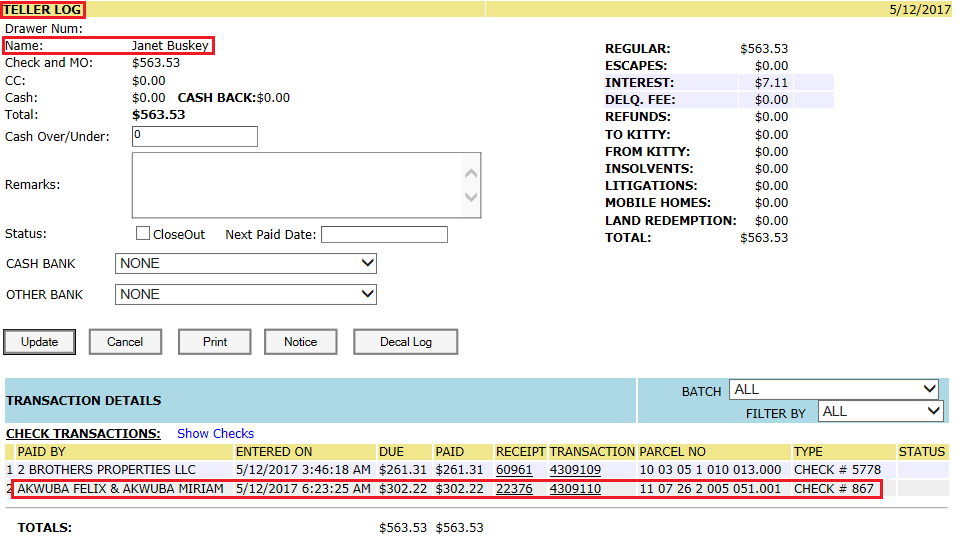Click the TELLER LOG title
The width and height of the screenshot is (960, 541).
pos(42,10)
